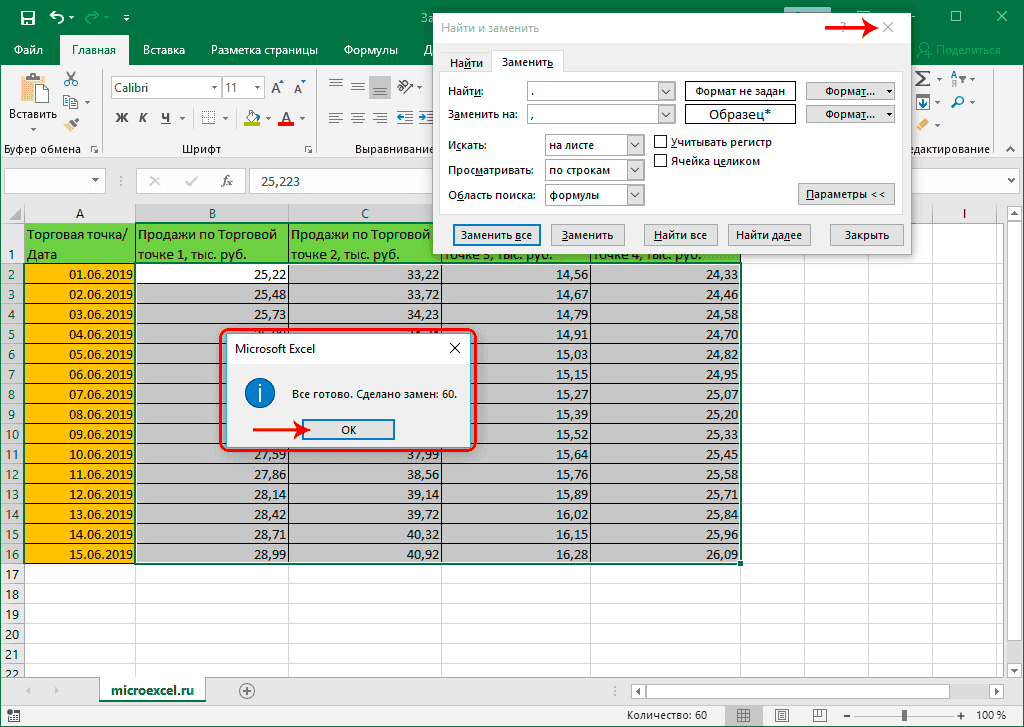Click the 'Закрыть' button in Find dialog
1024x727 pixels.
point(866,235)
